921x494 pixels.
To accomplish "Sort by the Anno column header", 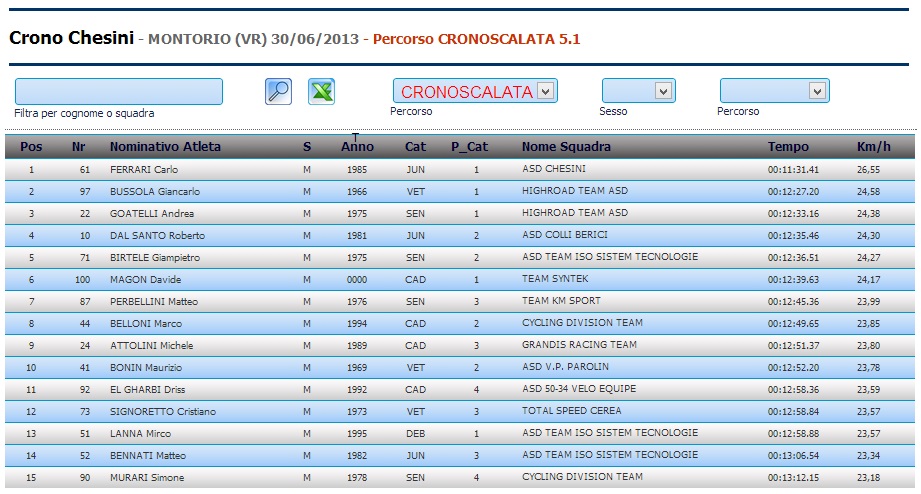I will coord(357,147).
